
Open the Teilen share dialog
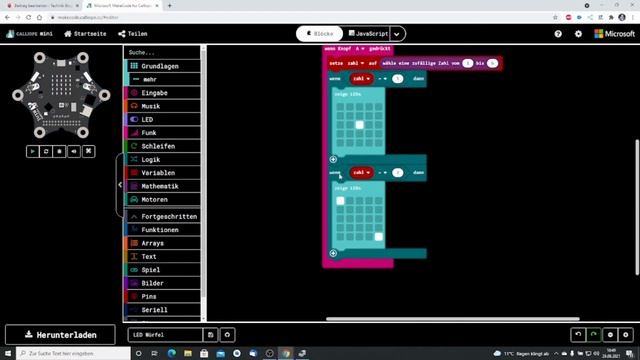[133, 34]
